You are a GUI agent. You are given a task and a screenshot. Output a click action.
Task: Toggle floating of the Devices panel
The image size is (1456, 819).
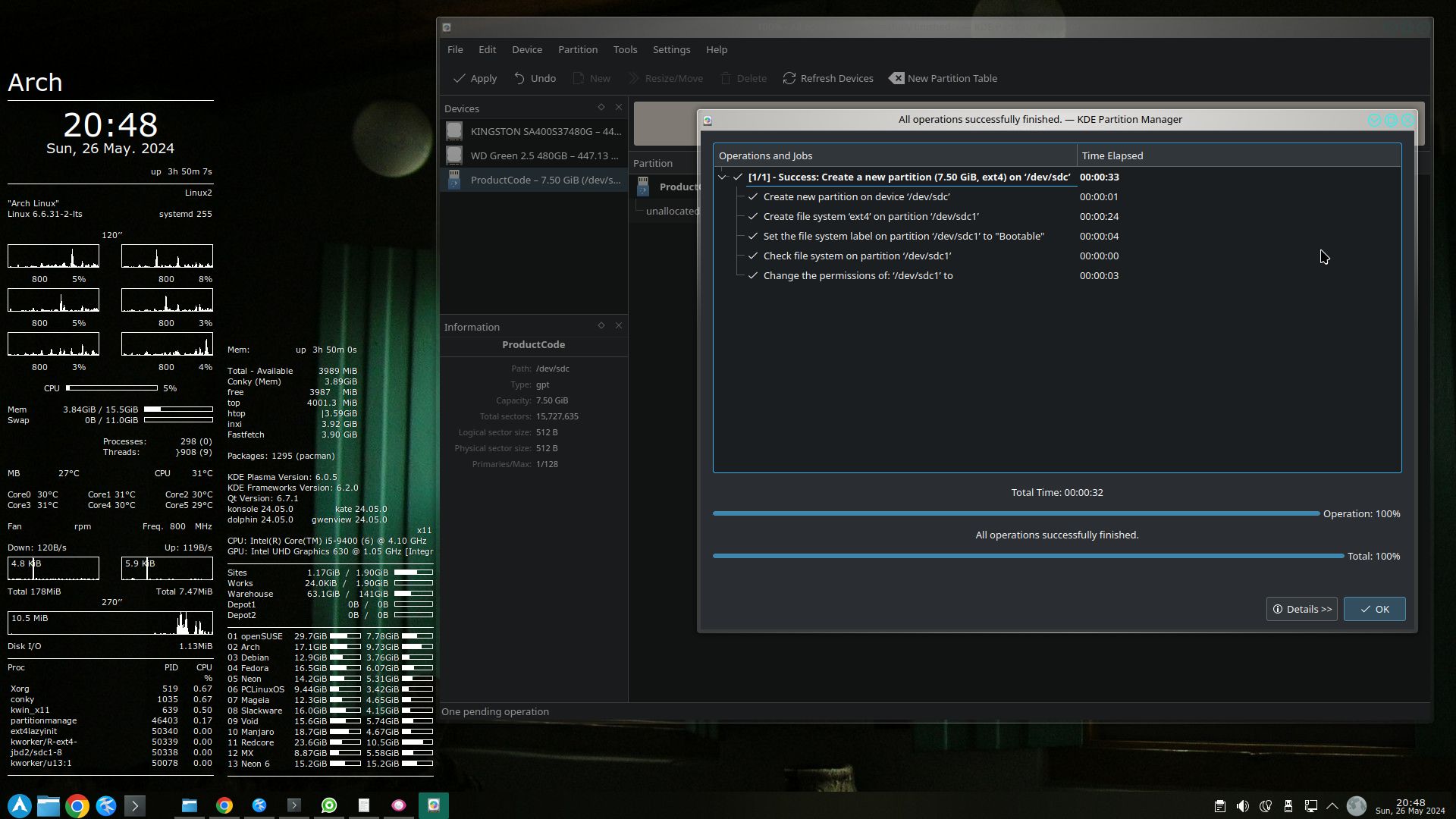coord(601,108)
